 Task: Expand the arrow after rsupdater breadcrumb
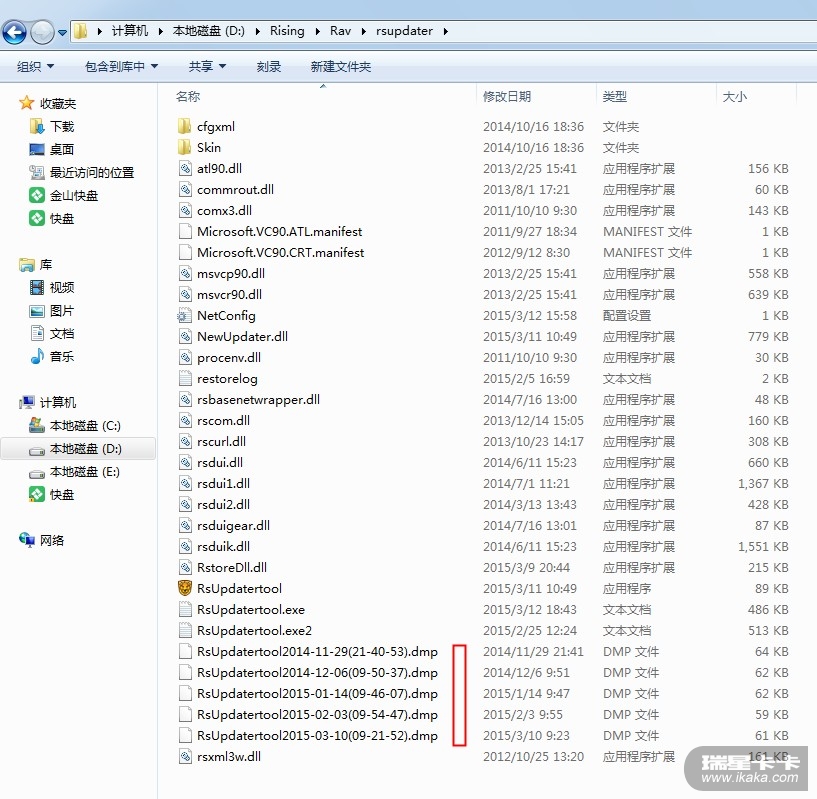point(445,31)
